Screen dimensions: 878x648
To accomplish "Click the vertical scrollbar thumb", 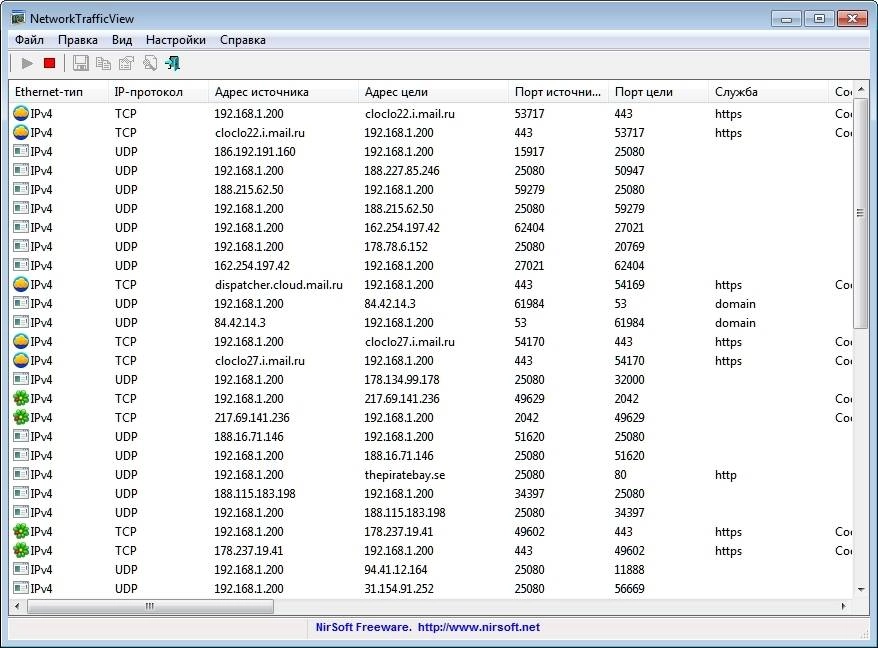I will [x=861, y=213].
